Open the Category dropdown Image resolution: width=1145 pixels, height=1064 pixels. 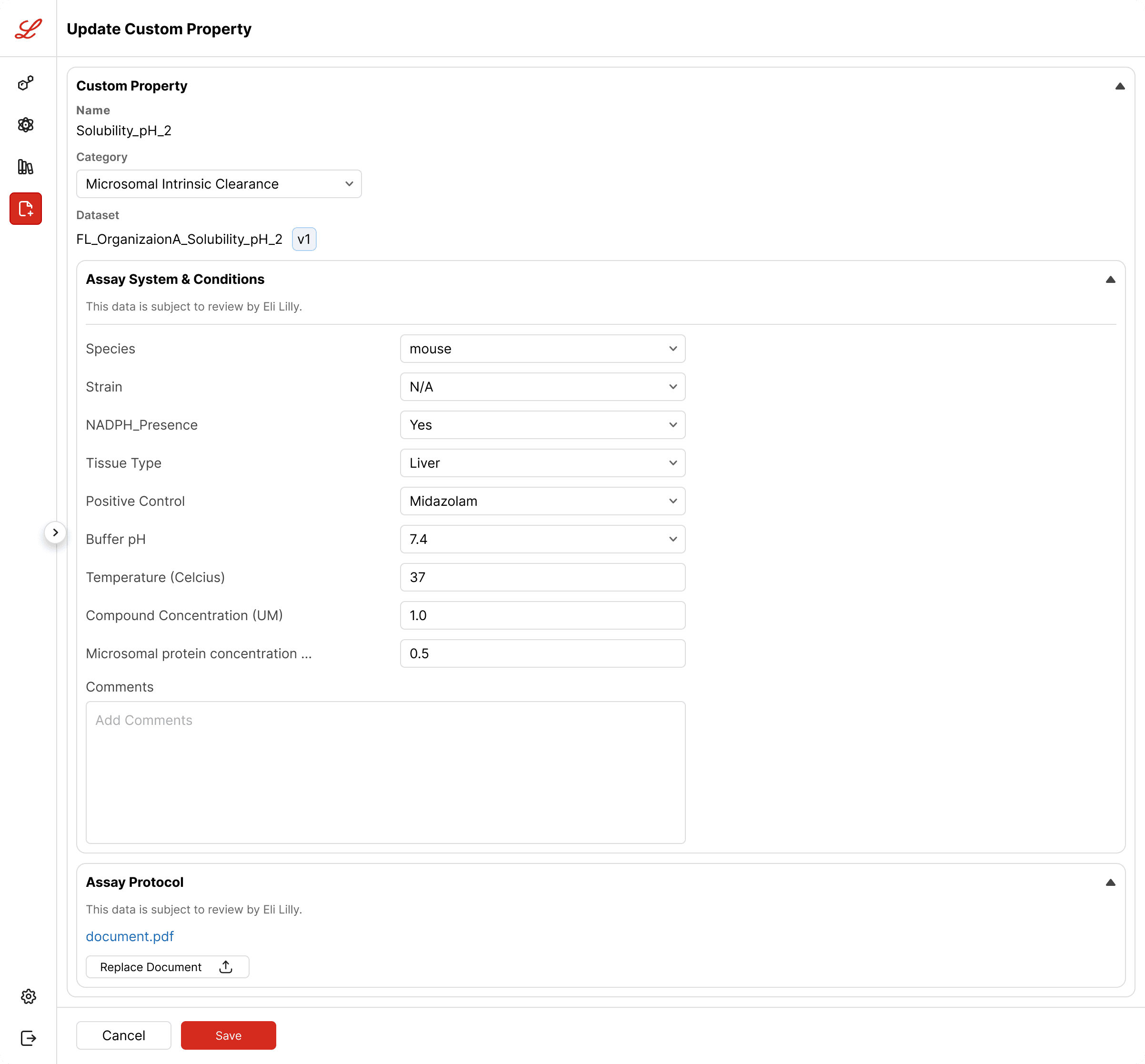(x=219, y=184)
